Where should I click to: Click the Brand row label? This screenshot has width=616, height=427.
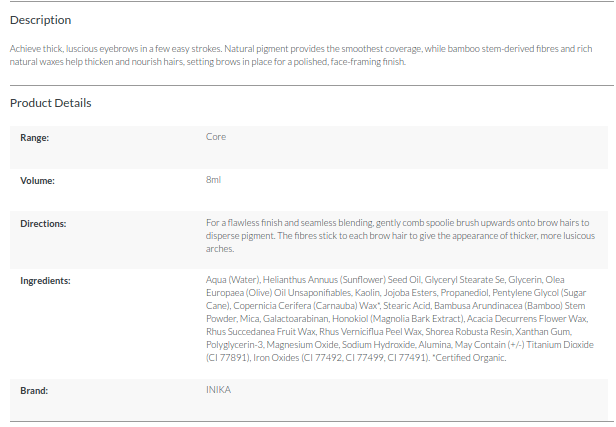pos(35,390)
